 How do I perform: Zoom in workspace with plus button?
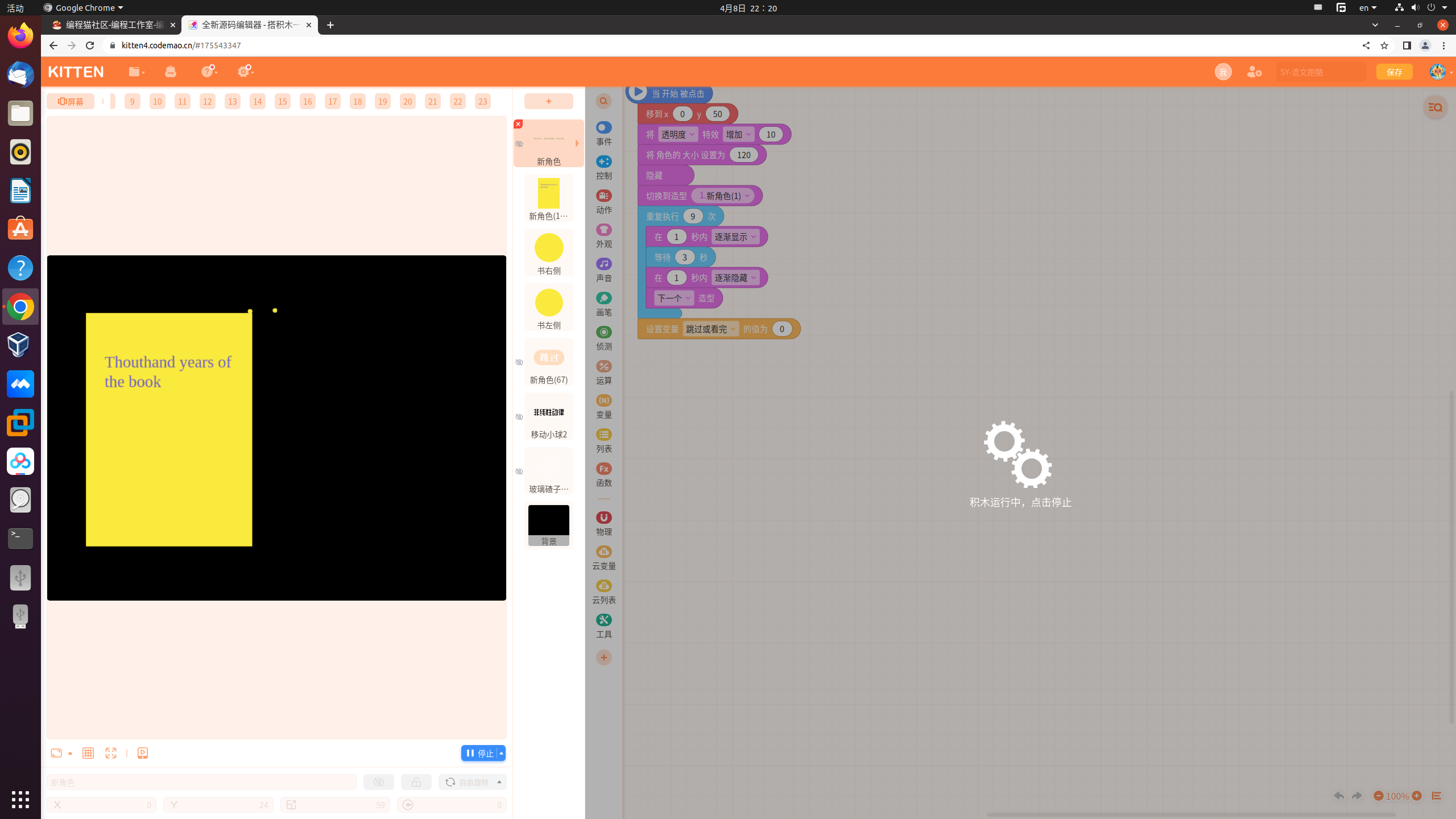click(x=1417, y=796)
